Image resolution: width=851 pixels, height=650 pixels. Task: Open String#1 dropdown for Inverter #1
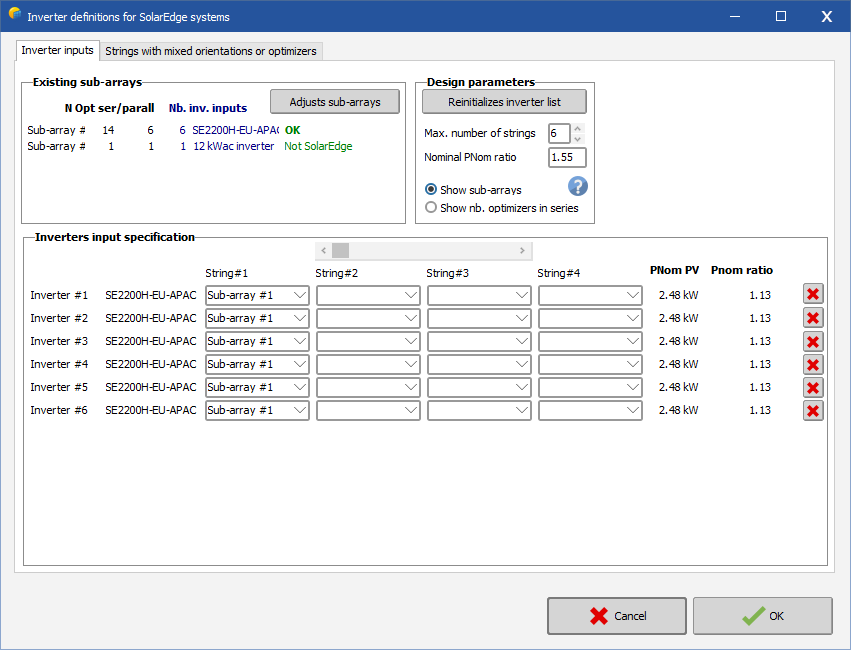click(257, 295)
